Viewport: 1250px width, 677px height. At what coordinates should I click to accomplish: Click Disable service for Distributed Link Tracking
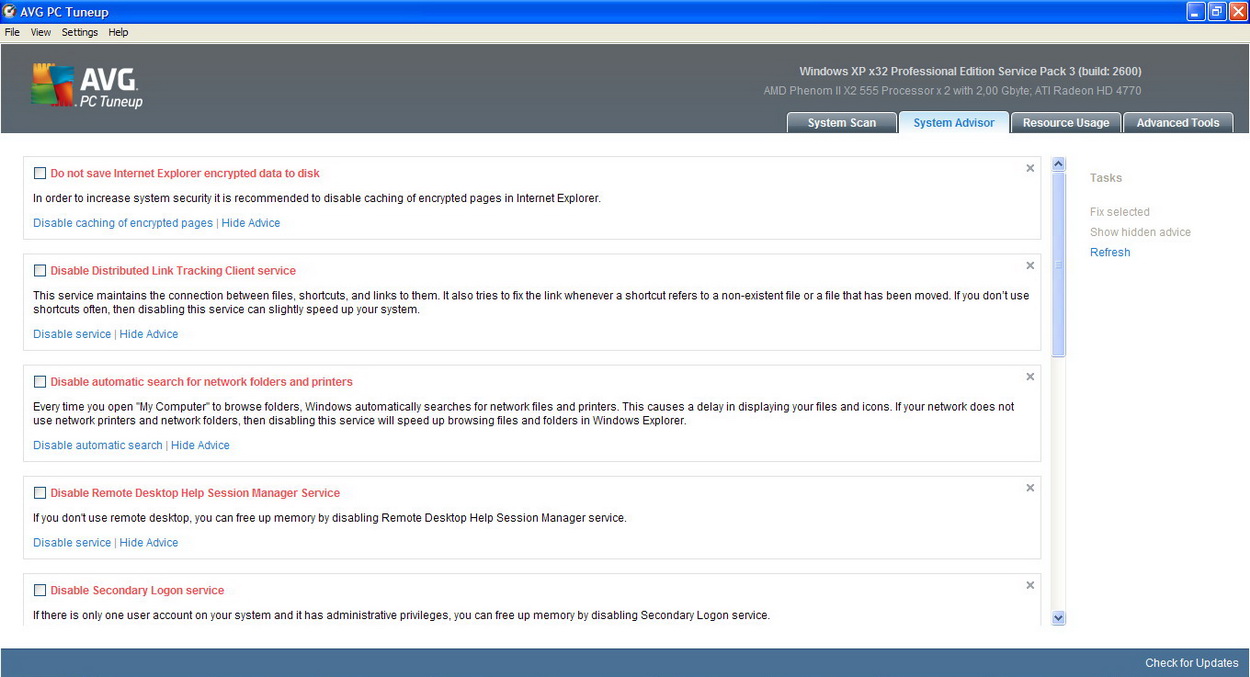click(72, 334)
